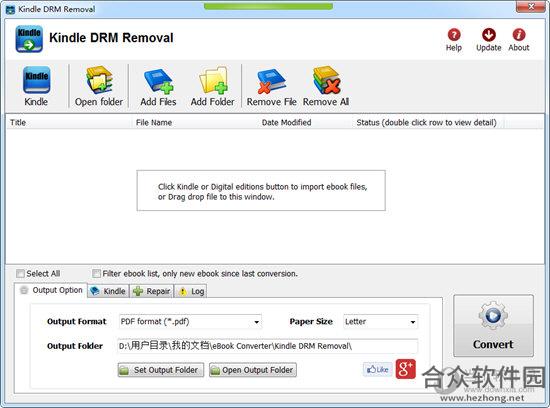The image size is (550, 408).
Task: Open the Help icon
Action: tap(454, 35)
